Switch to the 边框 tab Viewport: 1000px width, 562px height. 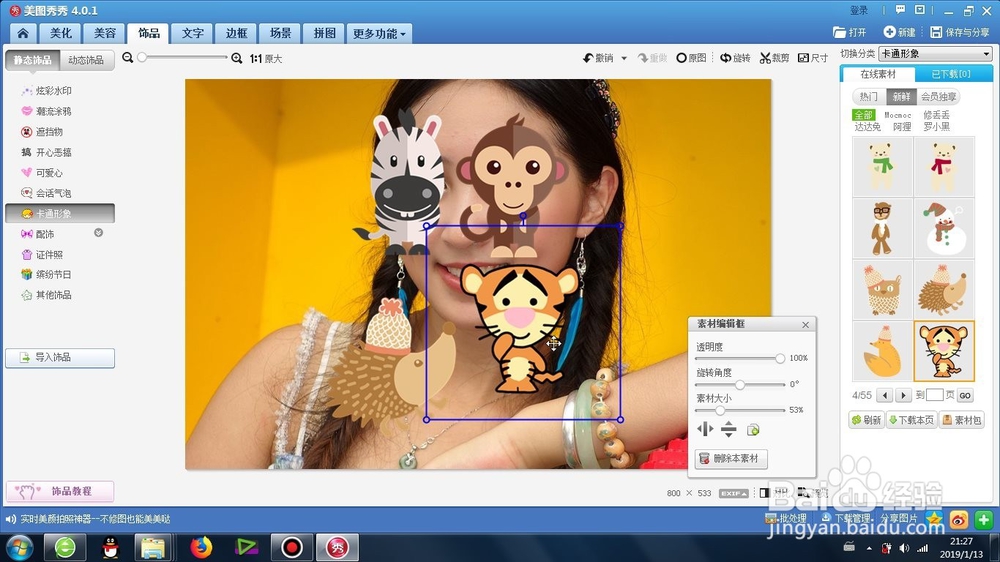(x=236, y=33)
